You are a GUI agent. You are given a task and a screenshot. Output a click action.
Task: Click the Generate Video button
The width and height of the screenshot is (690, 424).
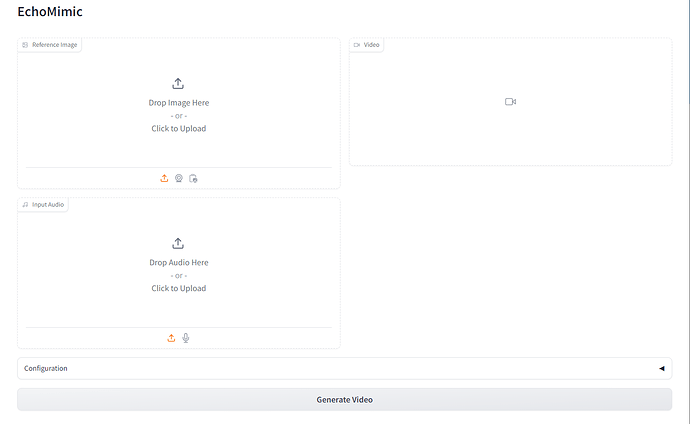[x=345, y=399]
